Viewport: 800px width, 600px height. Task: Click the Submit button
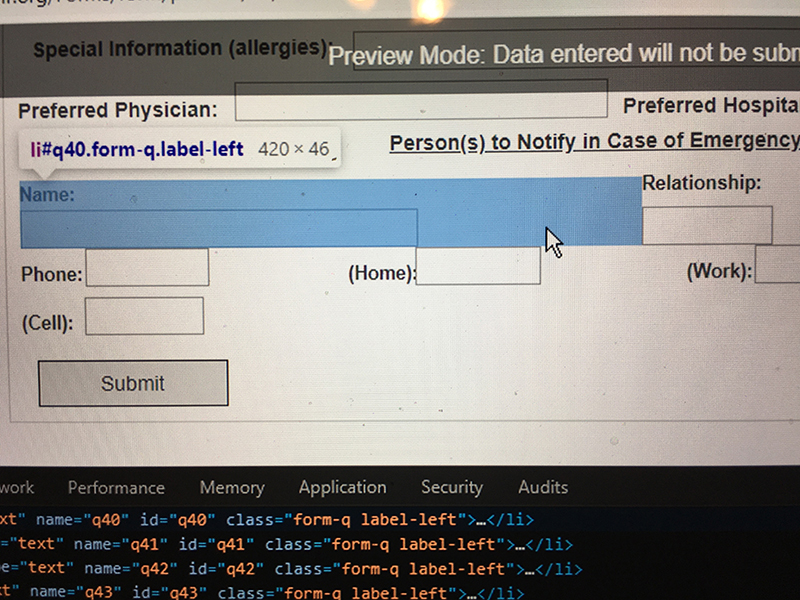(133, 383)
